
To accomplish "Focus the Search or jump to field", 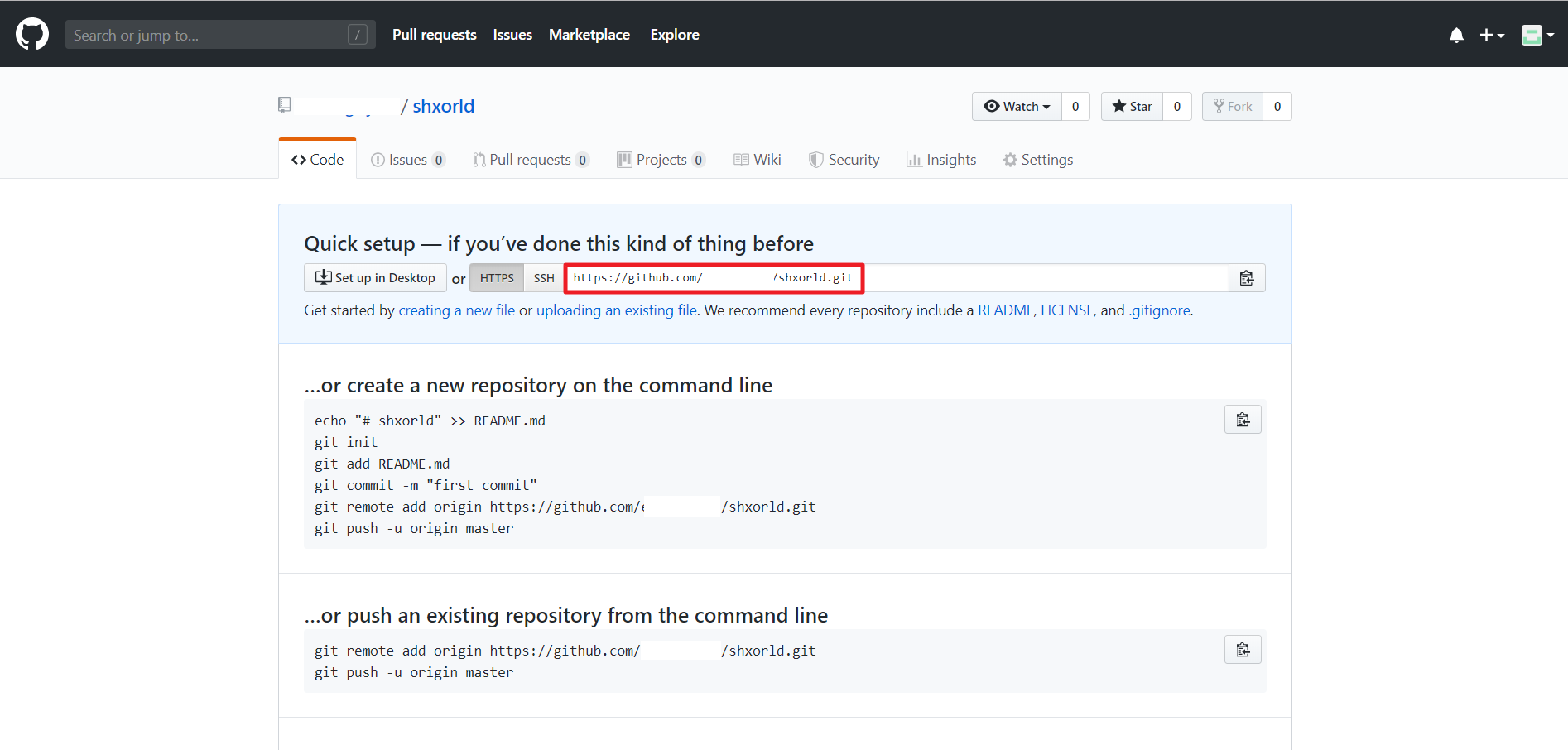I will pos(220,35).
